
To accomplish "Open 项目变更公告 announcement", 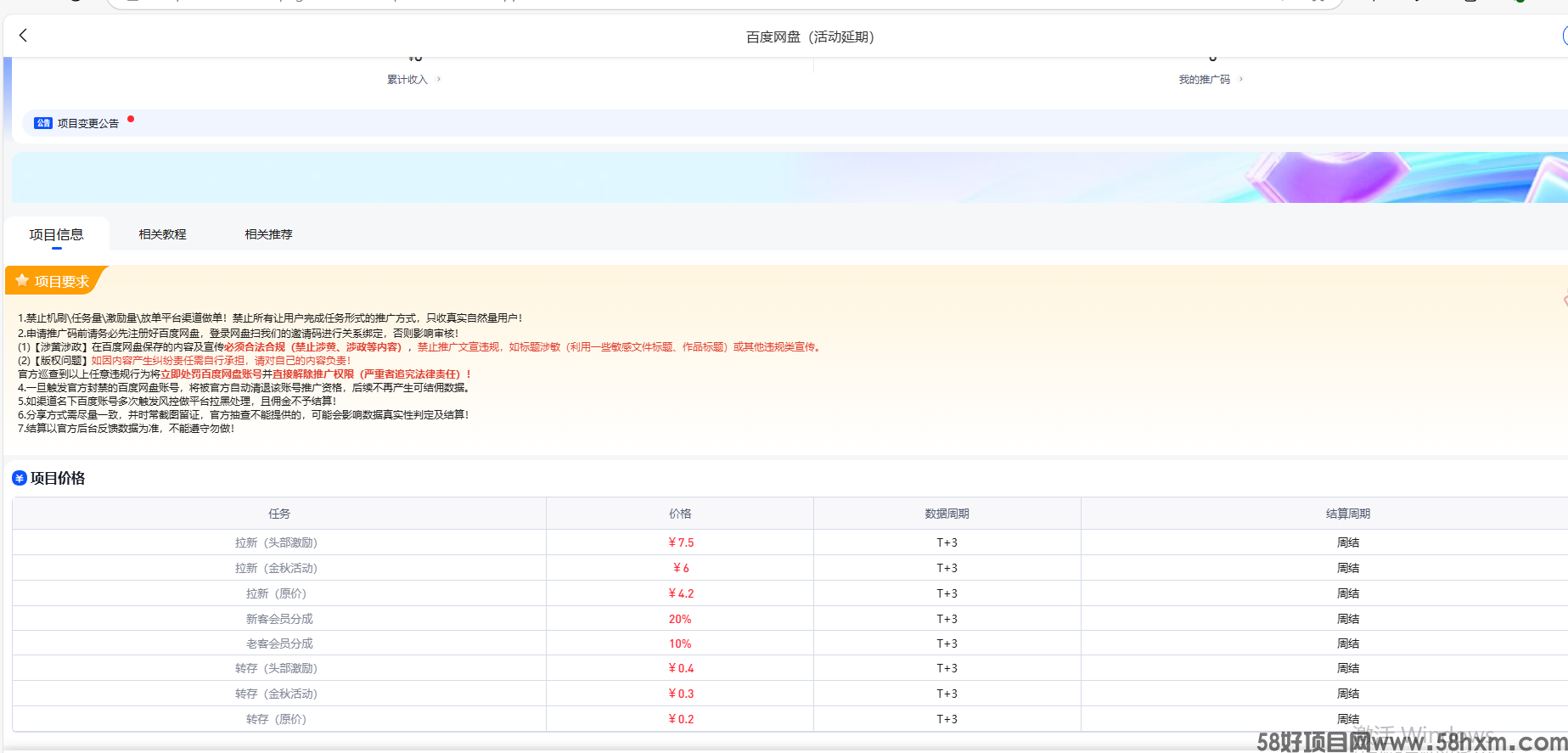I will tap(88, 123).
